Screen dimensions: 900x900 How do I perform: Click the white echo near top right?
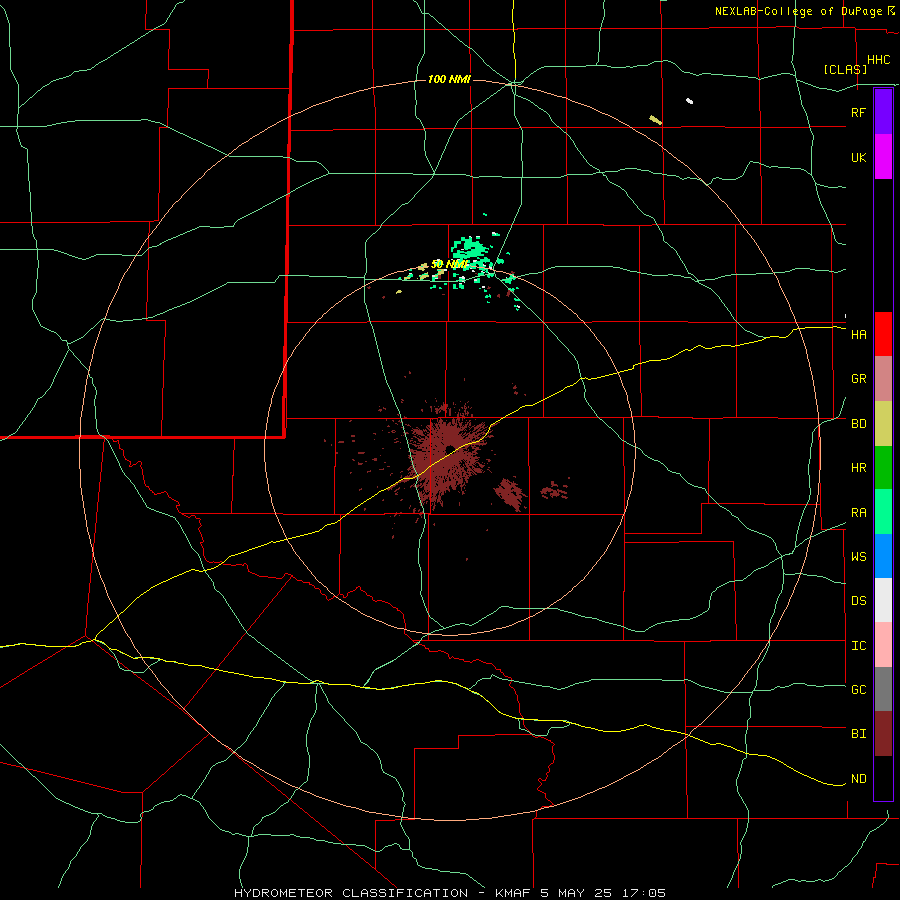coord(689,101)
